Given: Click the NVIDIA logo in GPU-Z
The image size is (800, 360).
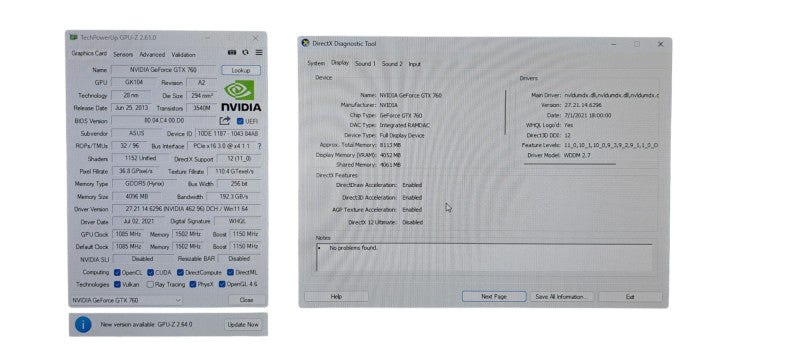Looking at the screenshot, I should click(241, 96).
